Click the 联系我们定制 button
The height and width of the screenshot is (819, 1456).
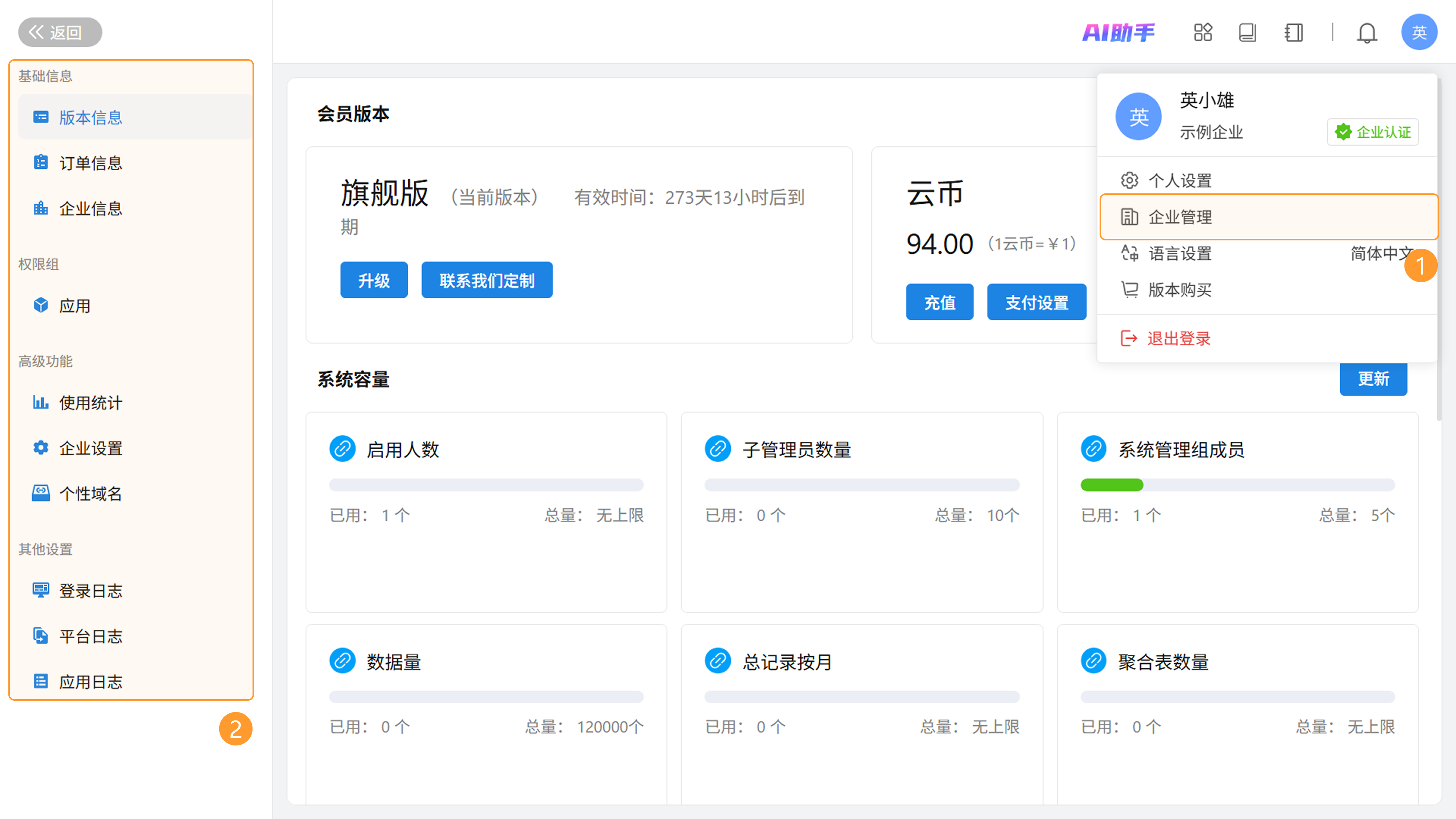pyautogui.click(x=486, y=280)
